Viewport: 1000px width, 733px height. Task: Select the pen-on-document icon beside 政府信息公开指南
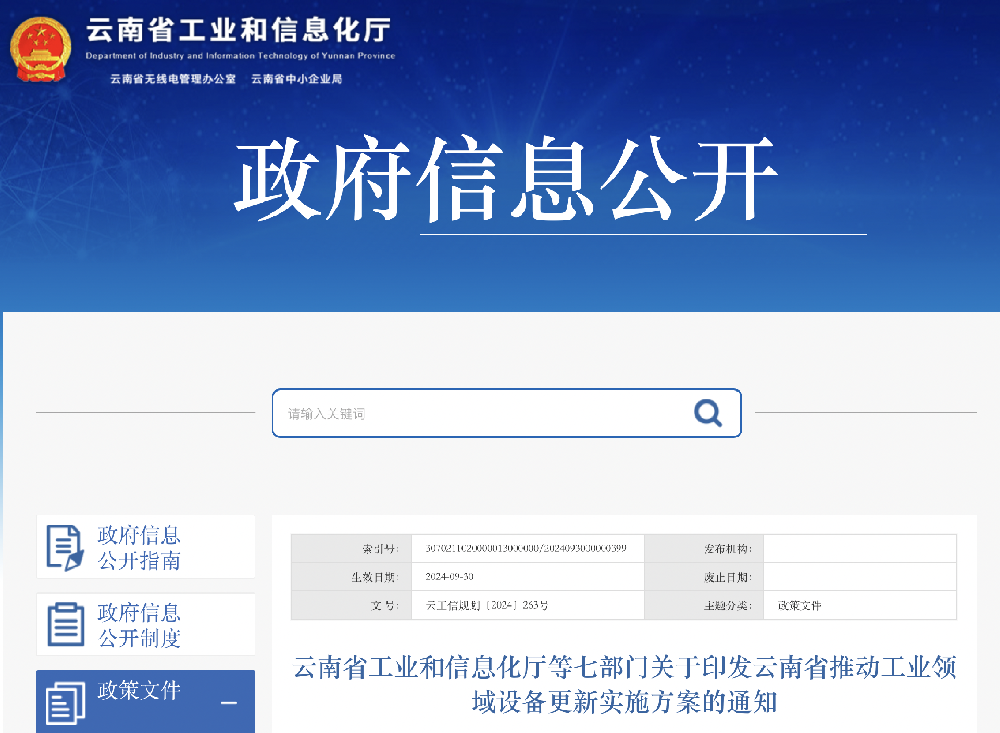63,546
